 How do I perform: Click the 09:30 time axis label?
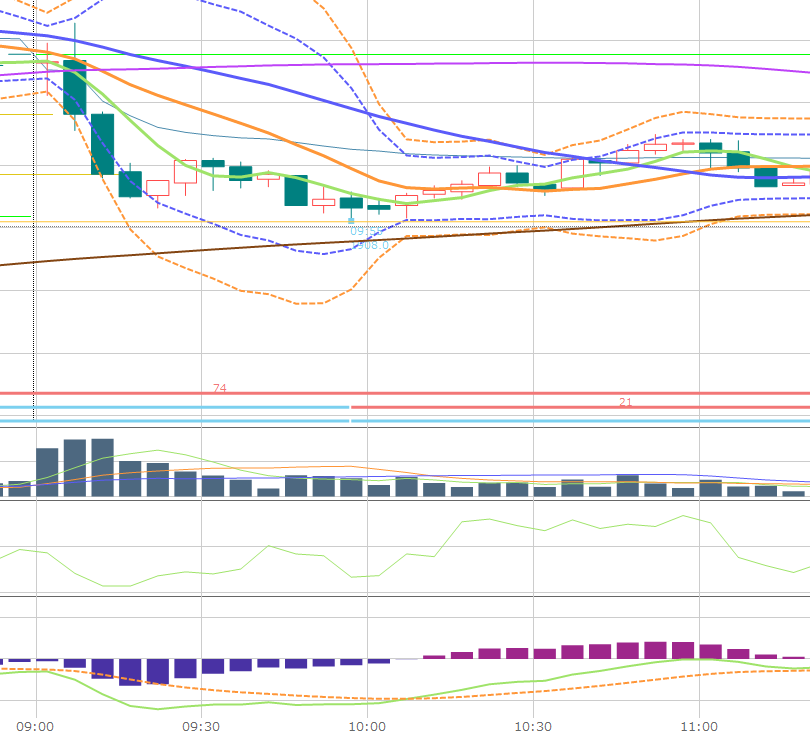[201, 726]
